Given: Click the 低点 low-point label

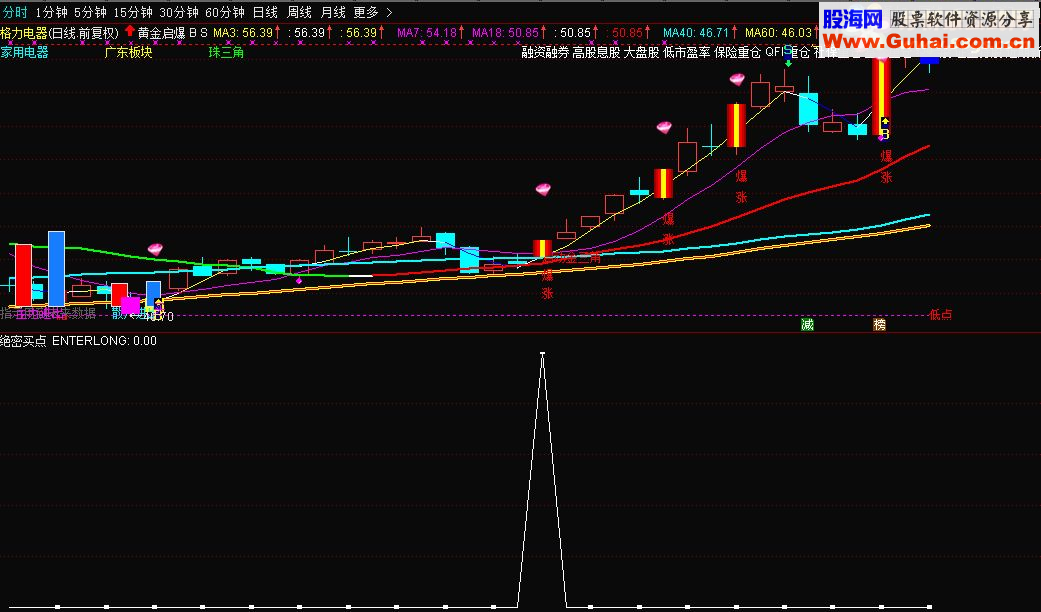Looking at the screenshot, I should tap(940, 315).
